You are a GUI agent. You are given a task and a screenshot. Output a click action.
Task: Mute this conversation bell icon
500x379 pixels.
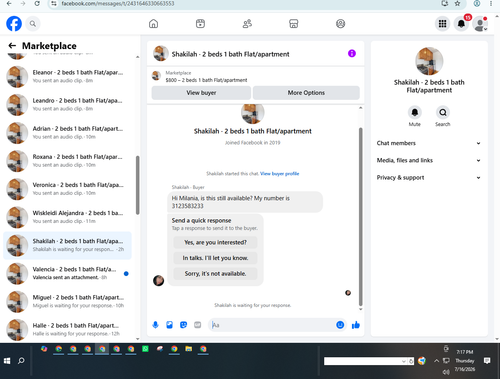click(x=415, y=112)
